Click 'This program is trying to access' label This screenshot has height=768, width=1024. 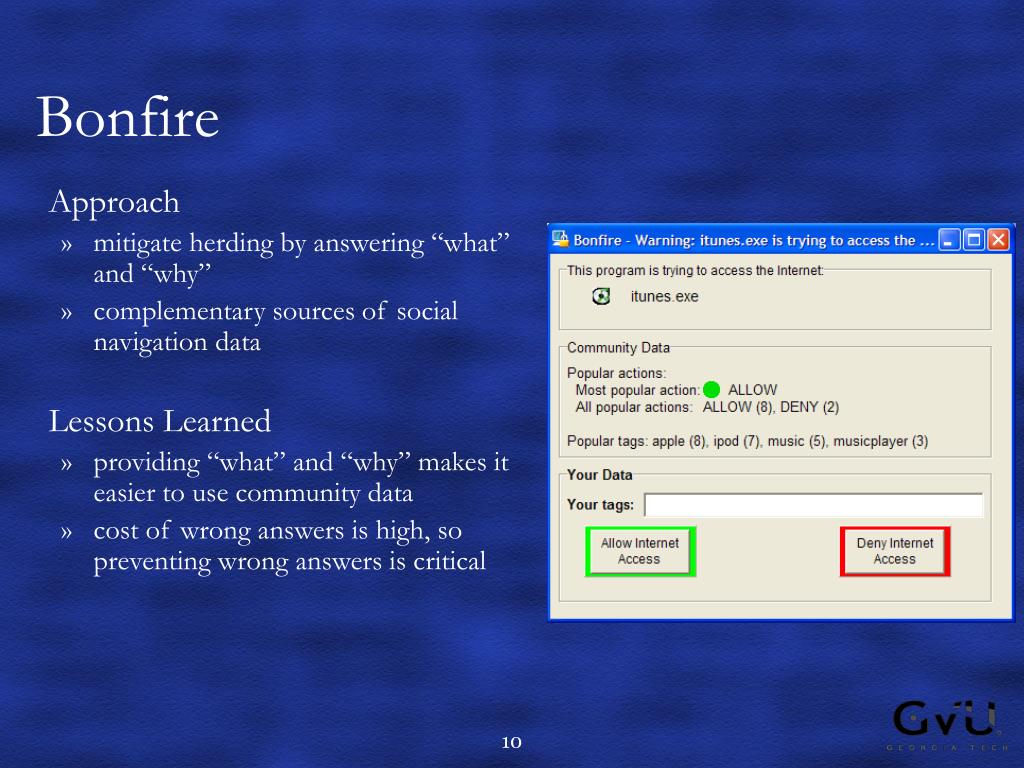point(695,270)
